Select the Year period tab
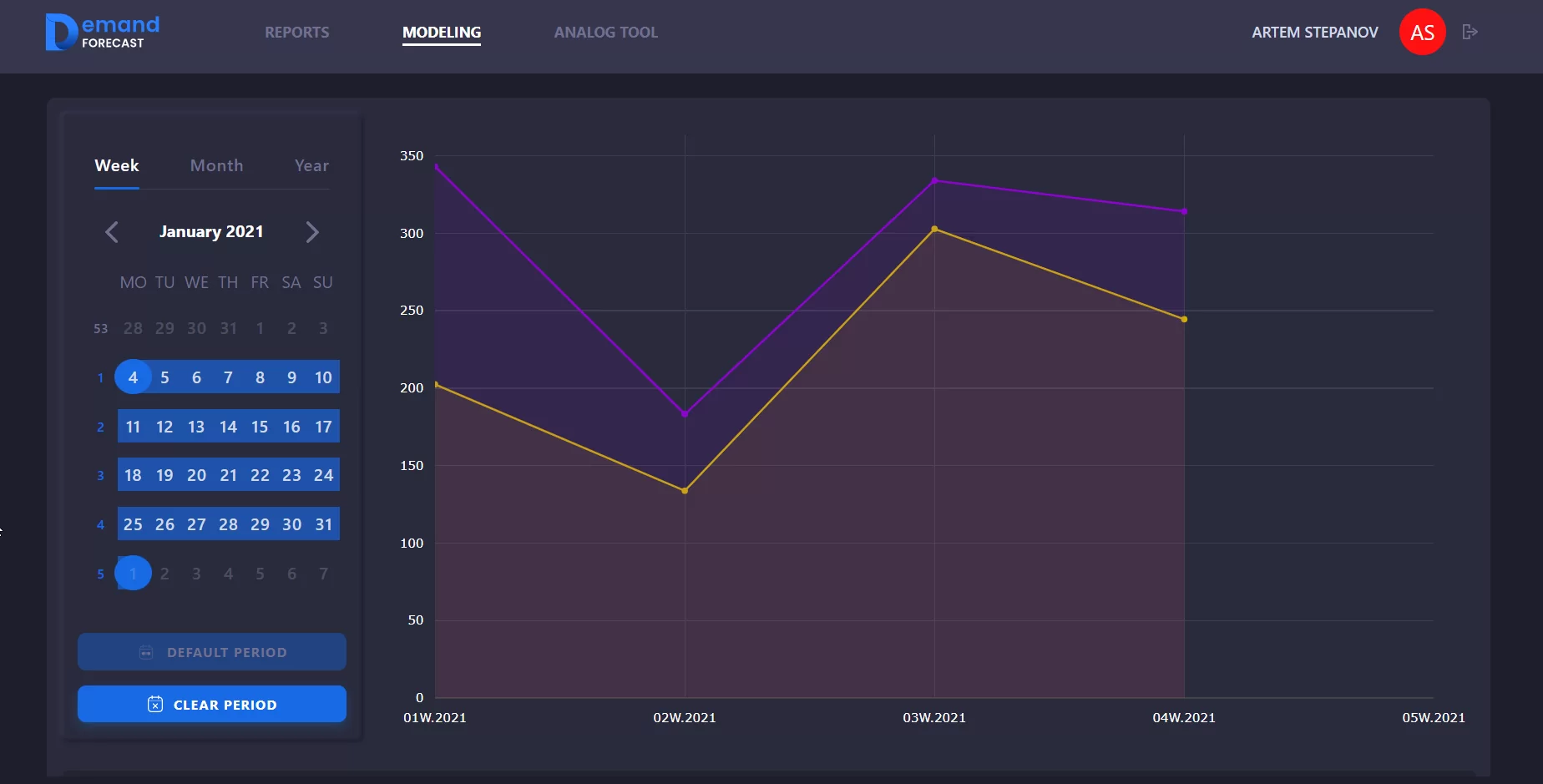The image size is (1543, 784). pos(311,165)
